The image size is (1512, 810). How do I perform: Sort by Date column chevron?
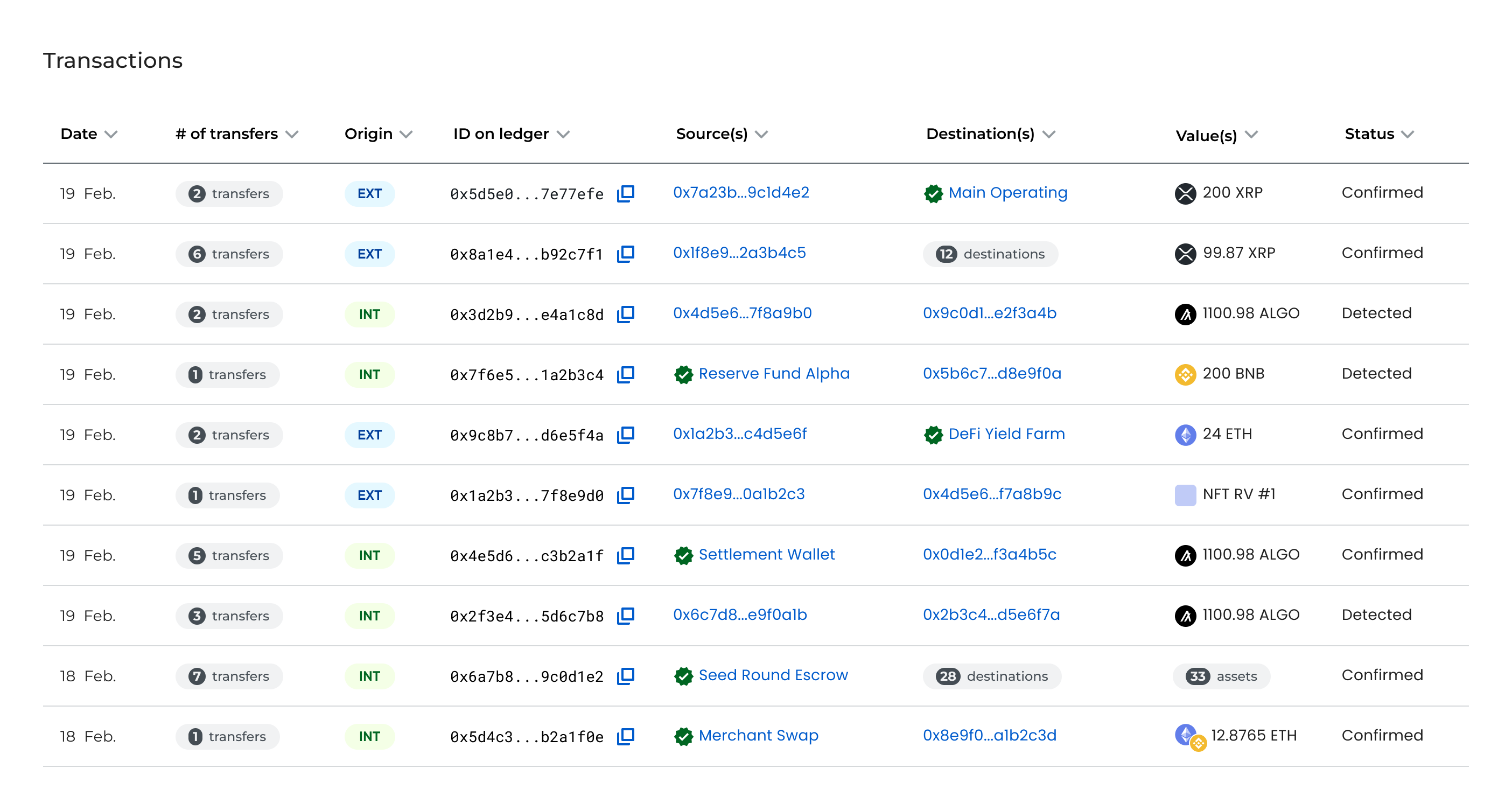111,135
